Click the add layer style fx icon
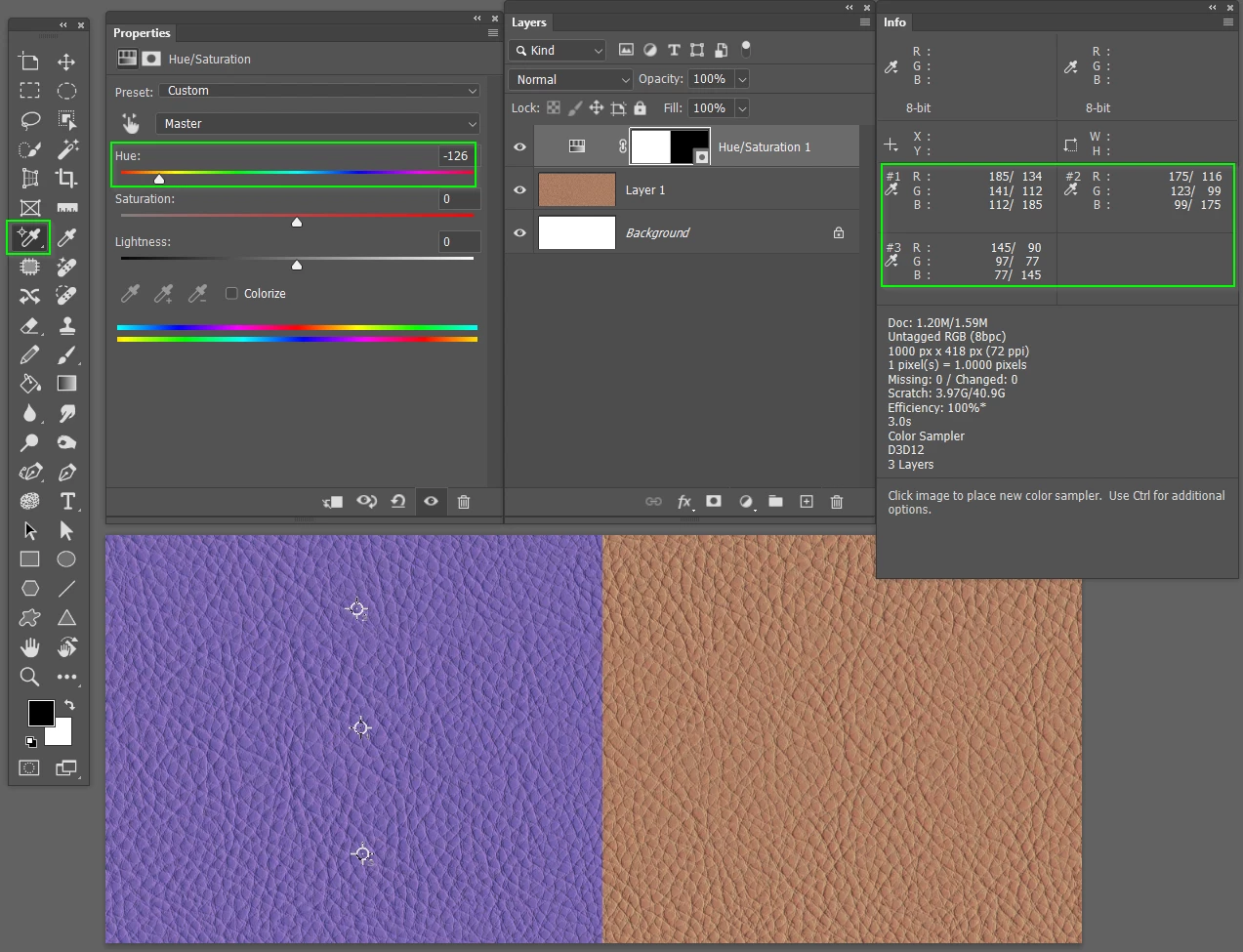Viewport: 1243px width, 952px height. (x=685, y=502)
